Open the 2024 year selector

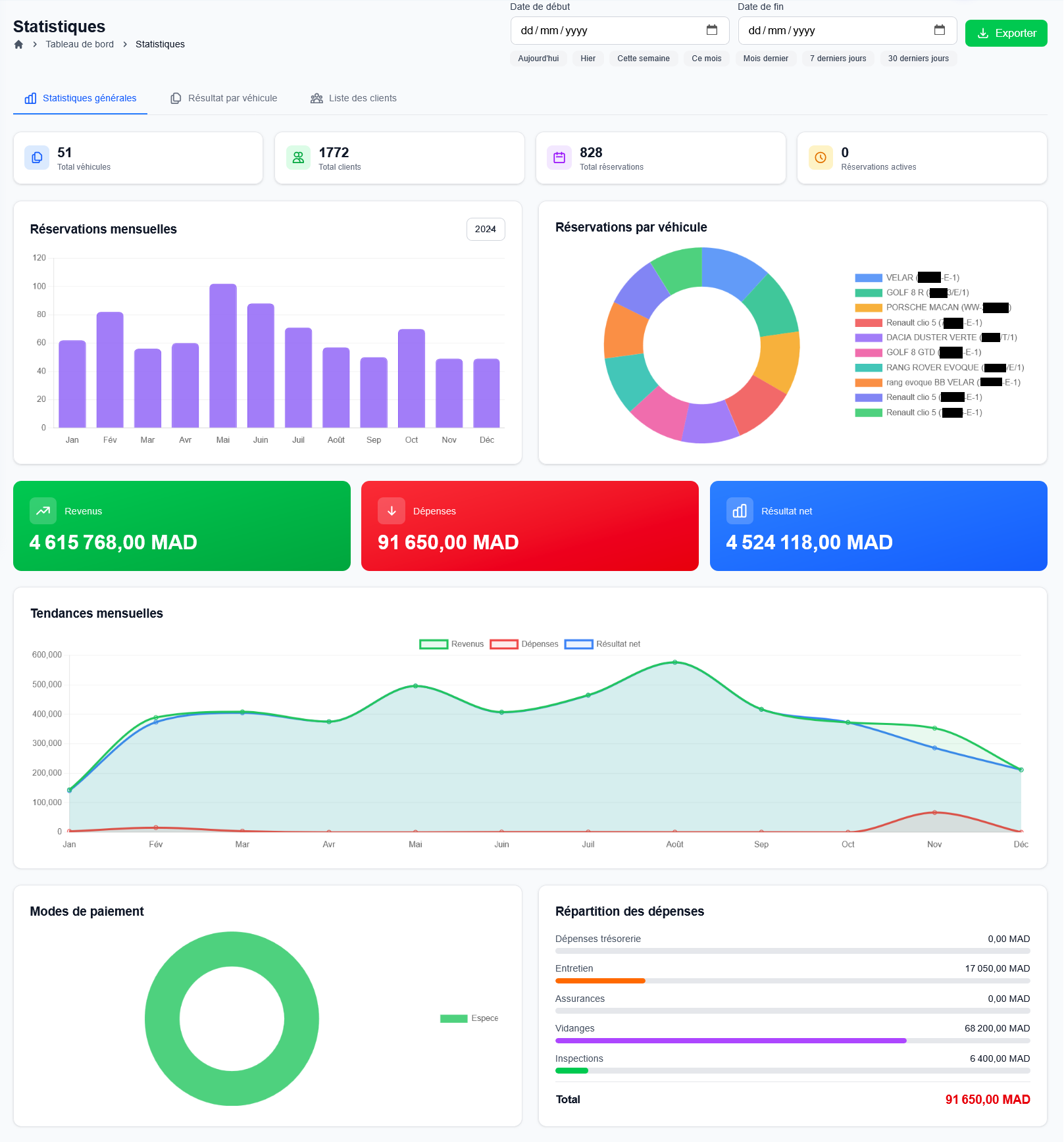point(485,229)
